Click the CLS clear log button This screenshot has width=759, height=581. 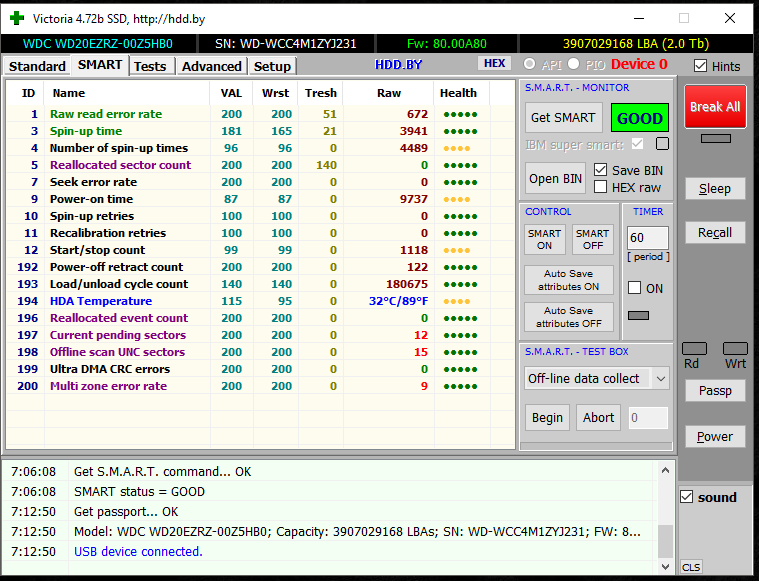691,567
